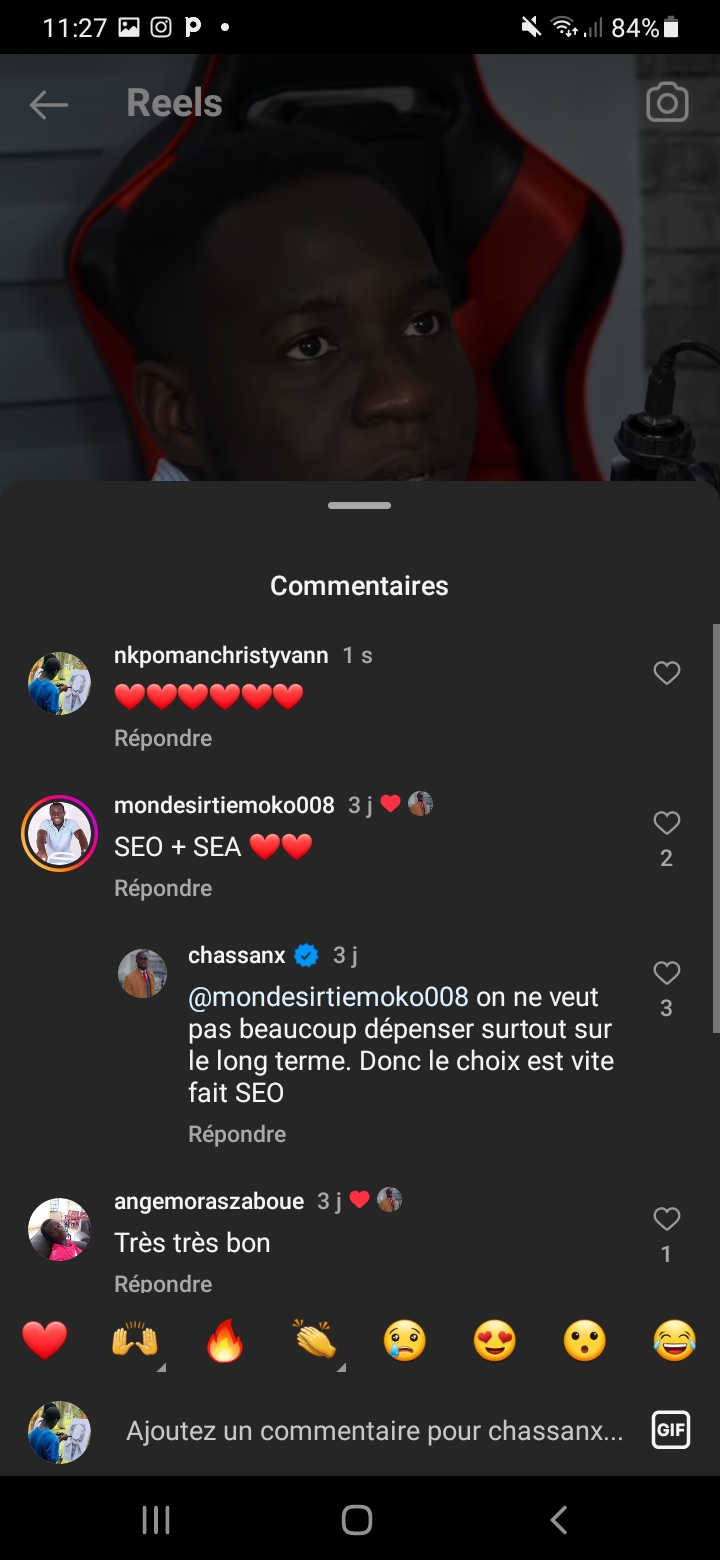Open mondesirtiemoko008's profile picture story
Screen dimensions: 720x1560
point(59,833)
